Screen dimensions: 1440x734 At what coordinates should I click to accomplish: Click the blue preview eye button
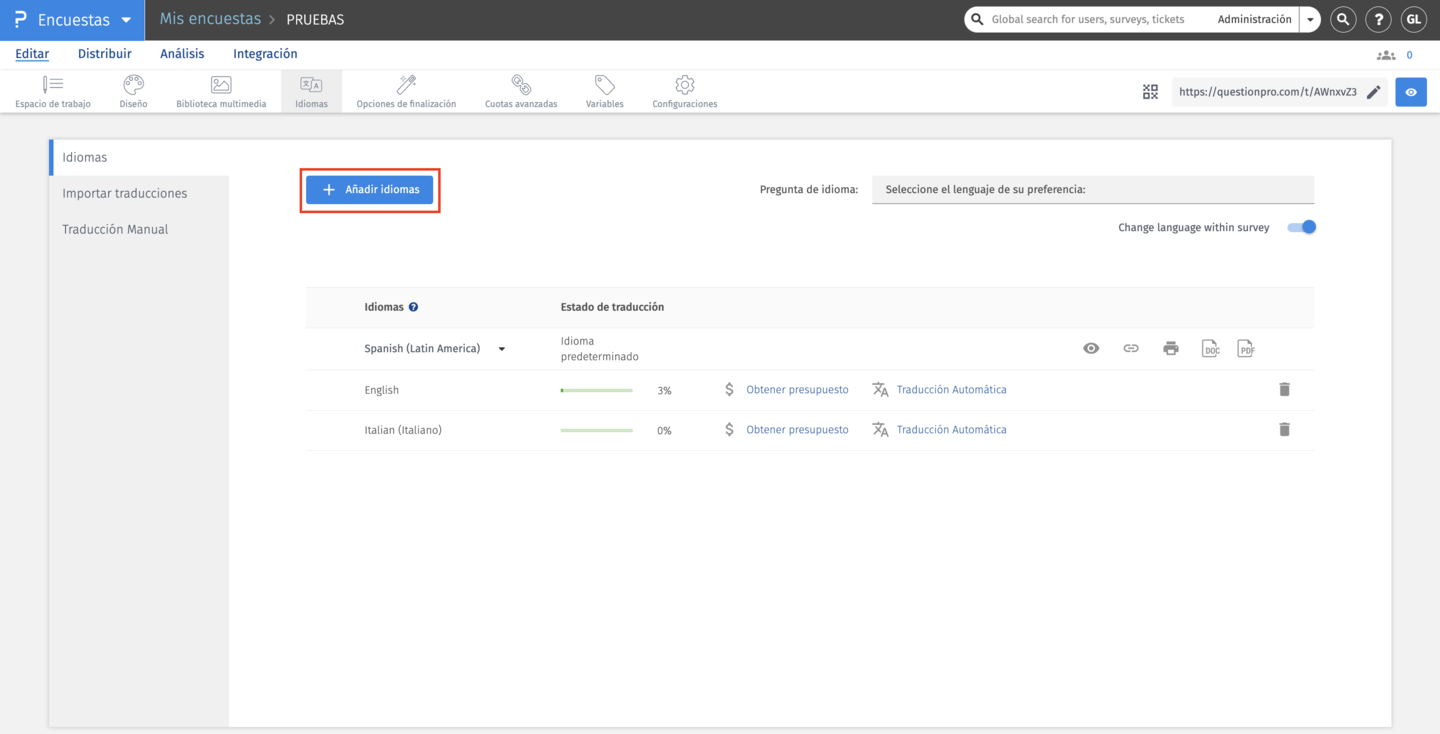point(1411,92)
